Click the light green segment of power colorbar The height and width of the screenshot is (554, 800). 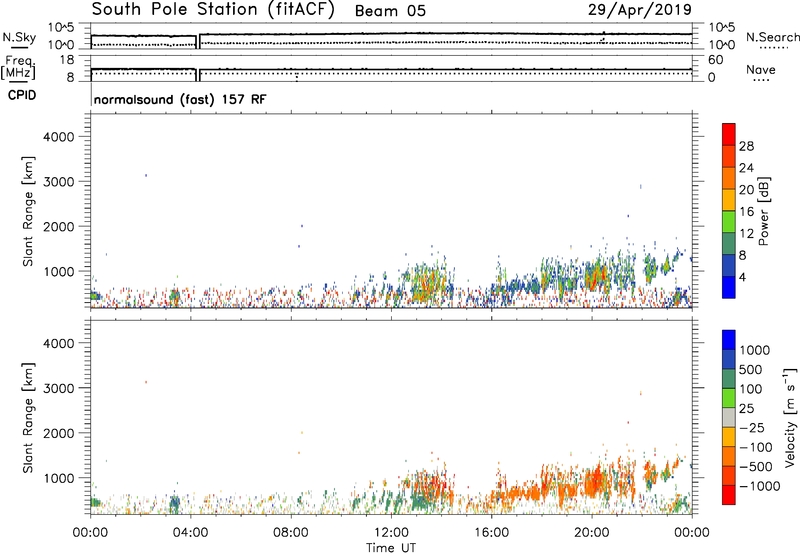[729, 222]
